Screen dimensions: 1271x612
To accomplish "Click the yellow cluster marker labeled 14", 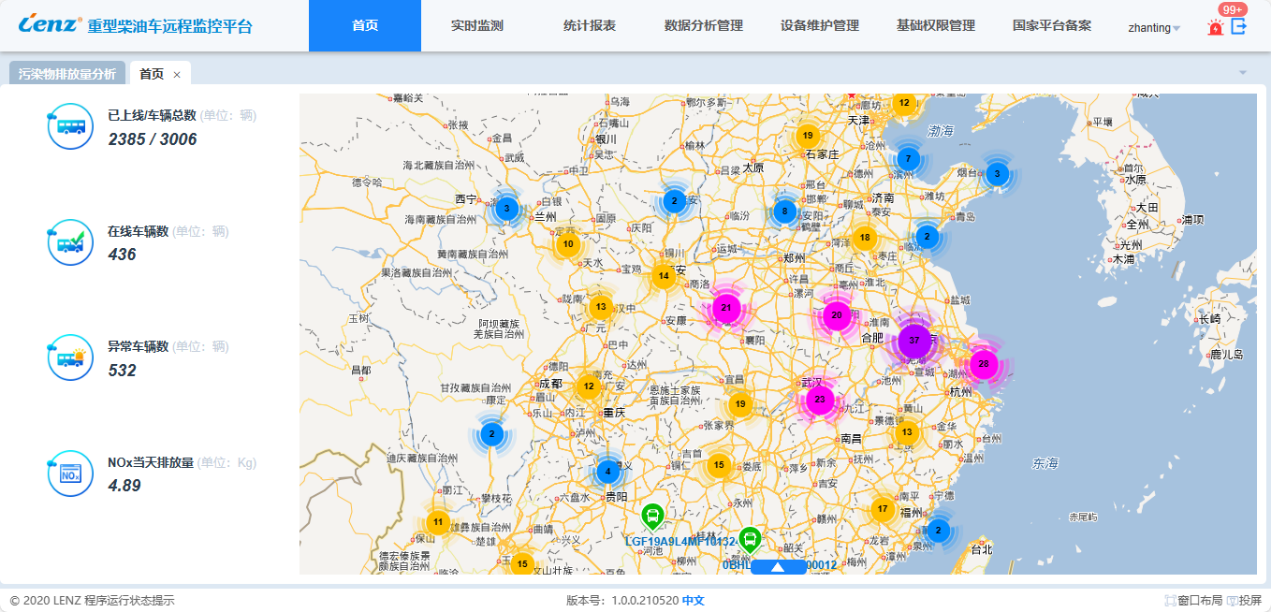I will click(x=663, y=276).
